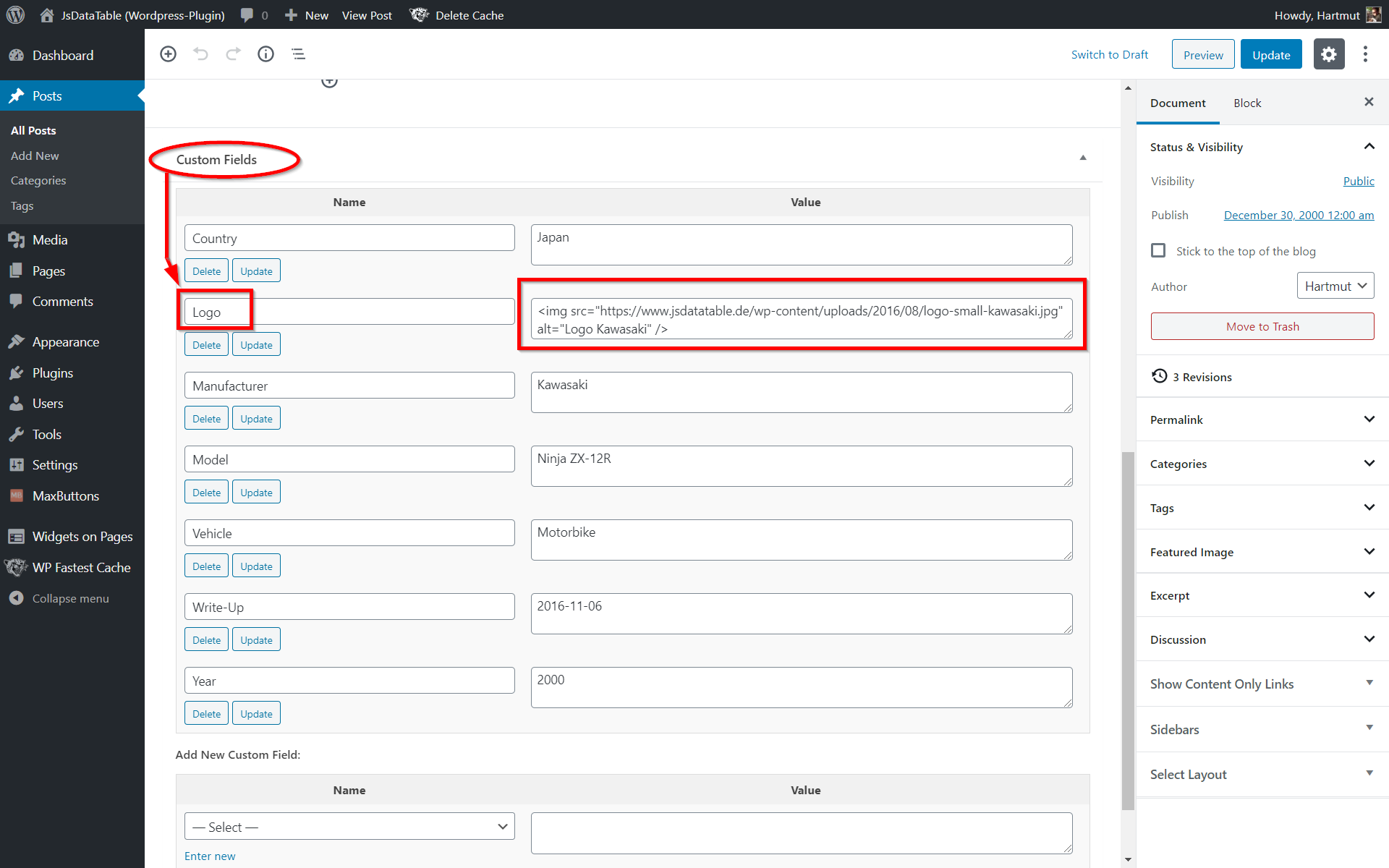
Task: Click Switch to Draft
Action: [1110, 55]
